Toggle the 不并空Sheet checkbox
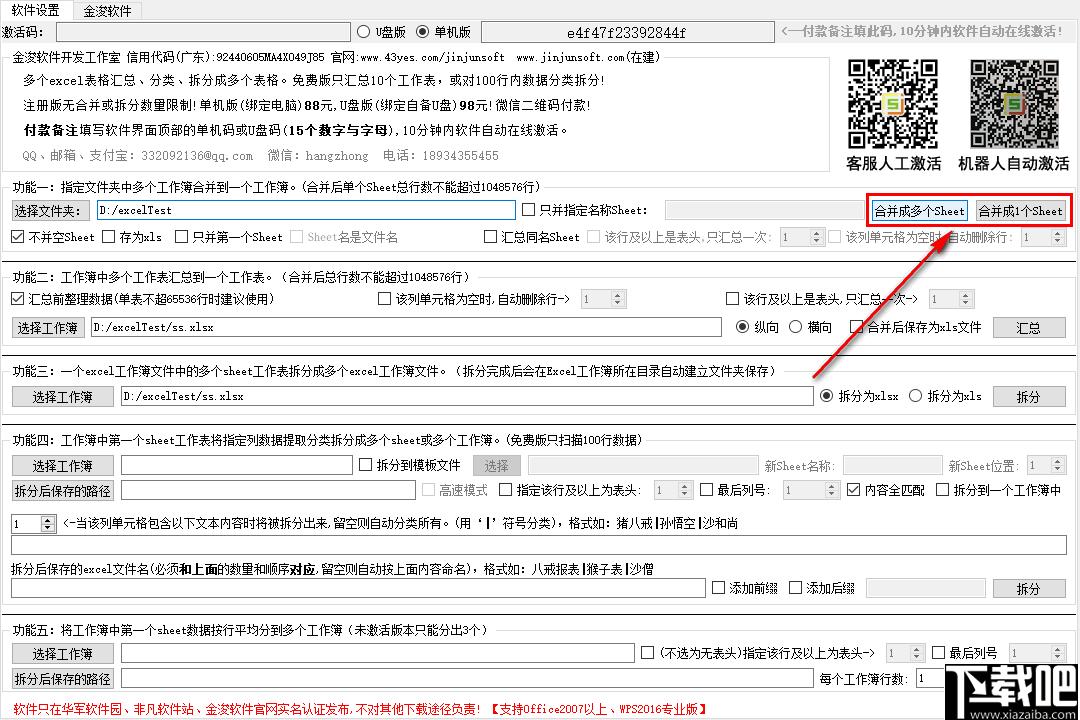This screenshot has width=1080, height=720. point(18,237)
